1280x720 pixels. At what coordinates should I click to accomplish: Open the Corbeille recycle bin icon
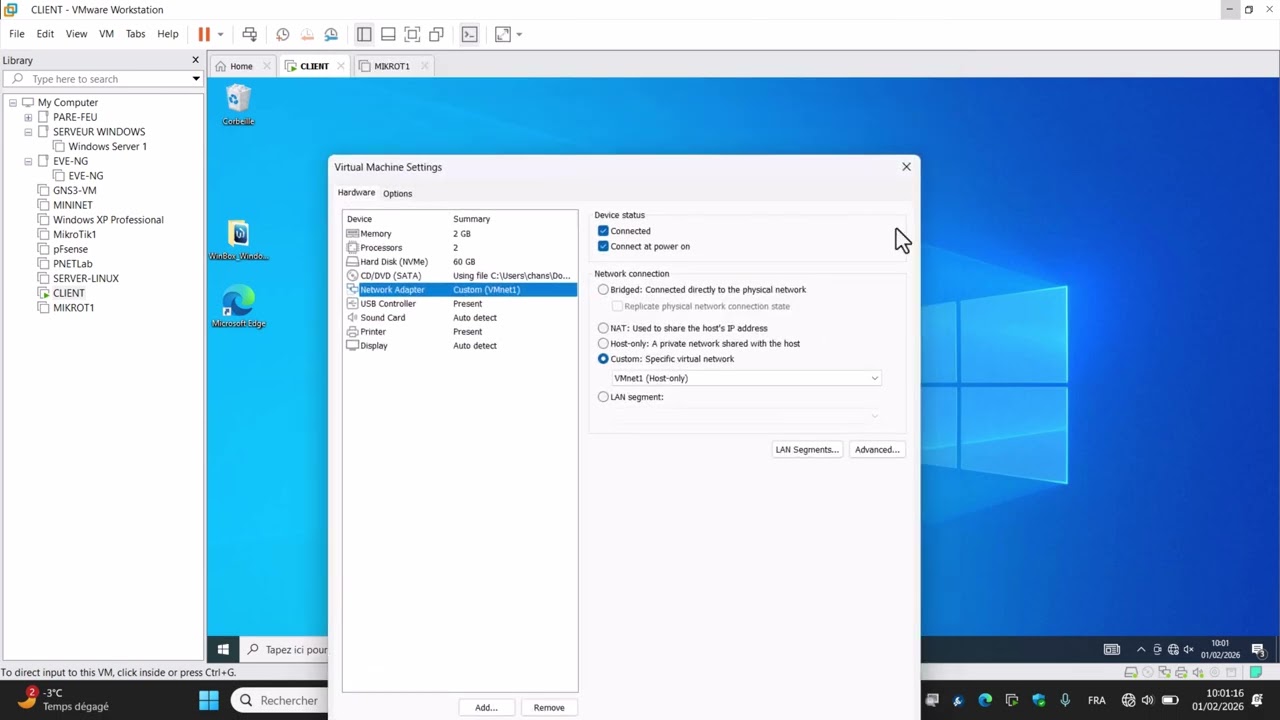238,105
